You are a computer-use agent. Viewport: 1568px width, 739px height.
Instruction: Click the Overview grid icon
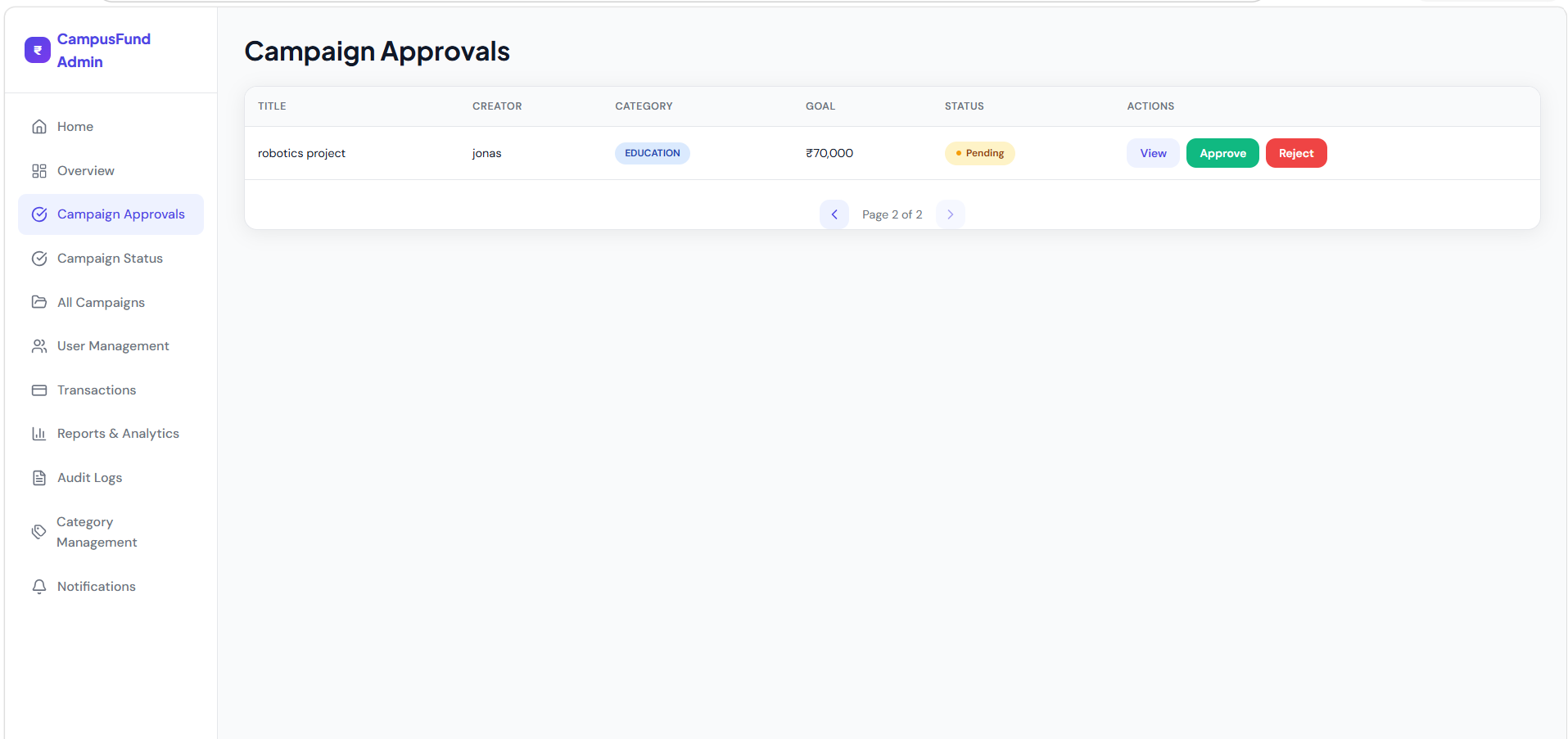(x=39, y=171)
